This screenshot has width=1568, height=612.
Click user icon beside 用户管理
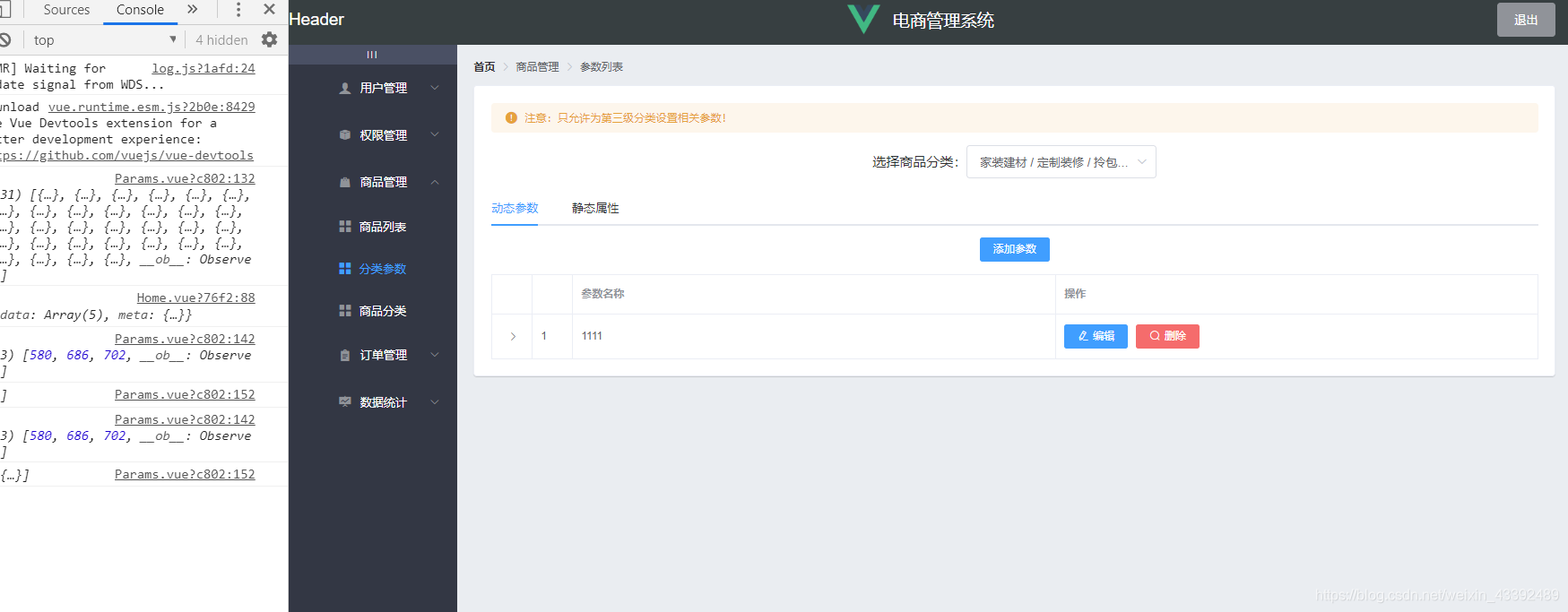pyautogui.click(x=345, y=88)
